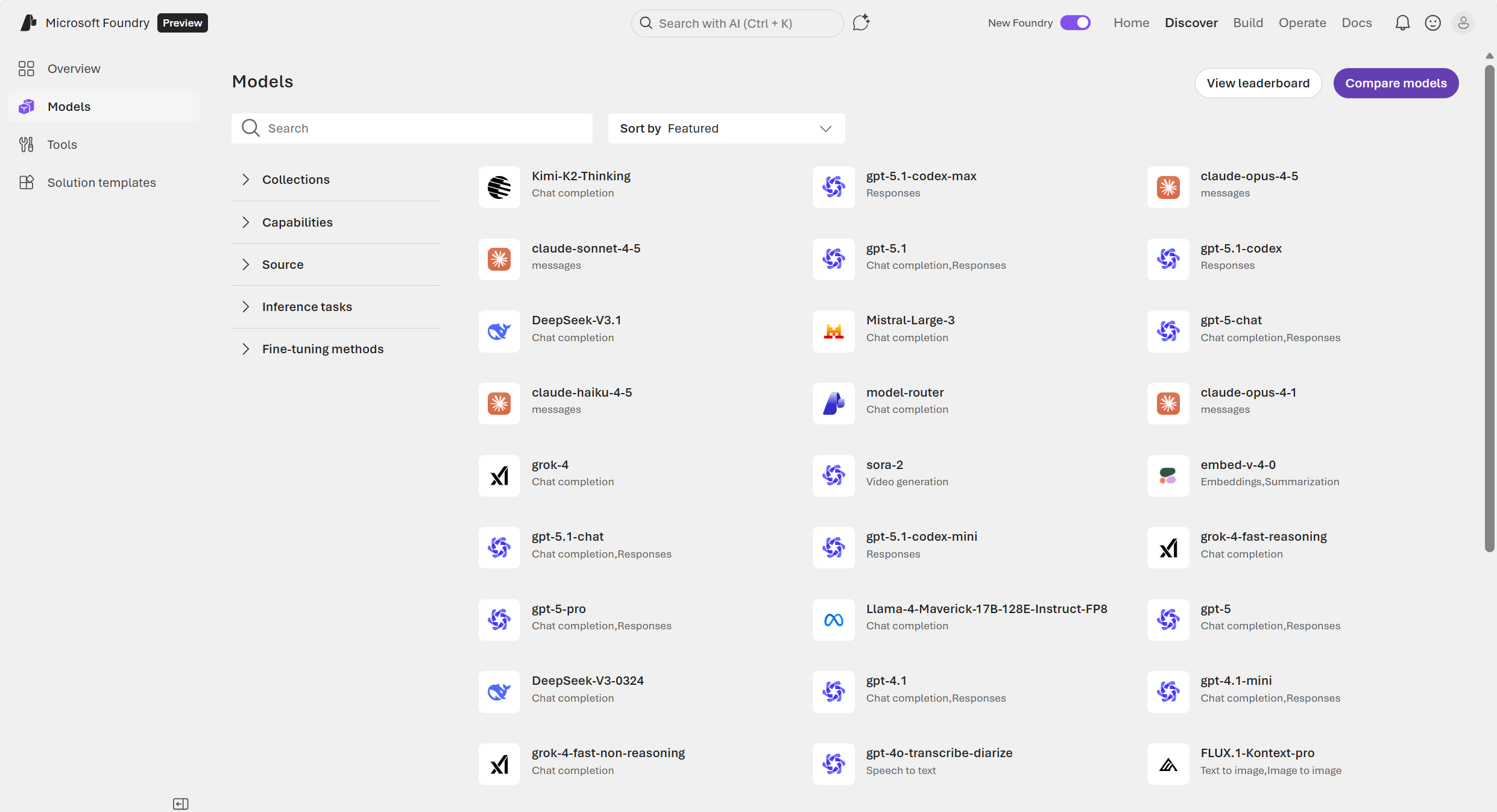
Task: Open the account profile icon
Action: [1464, 22]
